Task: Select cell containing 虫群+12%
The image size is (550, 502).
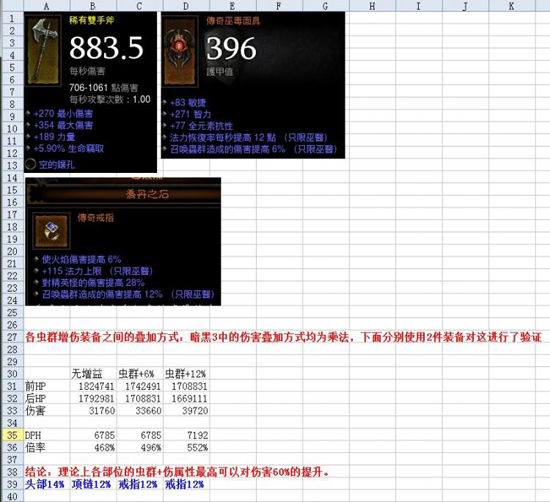Action: 186,374
